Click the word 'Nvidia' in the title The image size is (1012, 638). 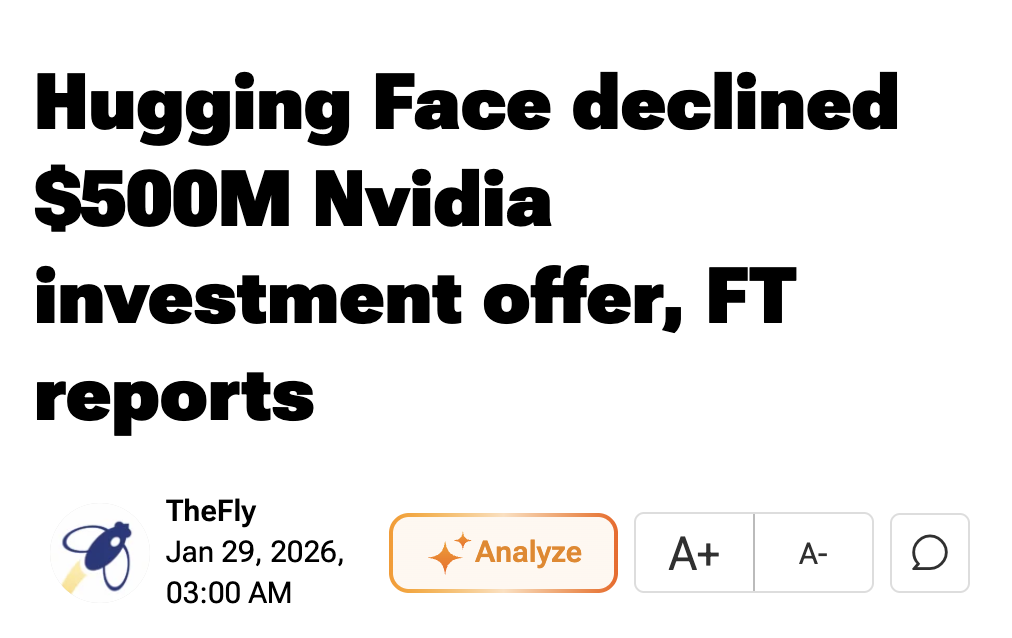(432, 199)
